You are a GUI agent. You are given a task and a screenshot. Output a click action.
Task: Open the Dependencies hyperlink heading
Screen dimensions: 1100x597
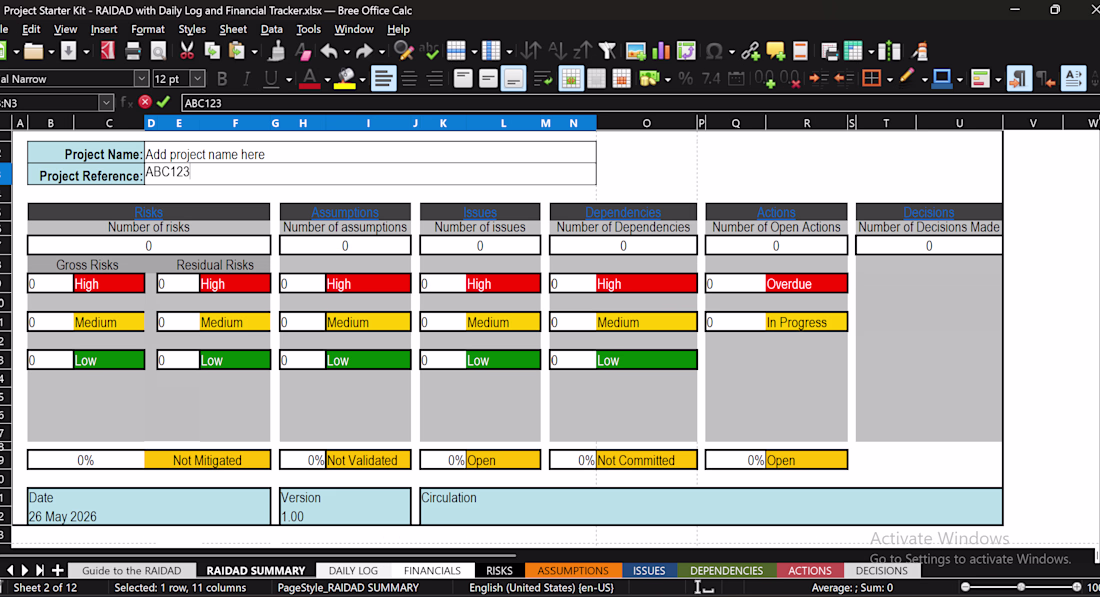click(x=623, y=212)
